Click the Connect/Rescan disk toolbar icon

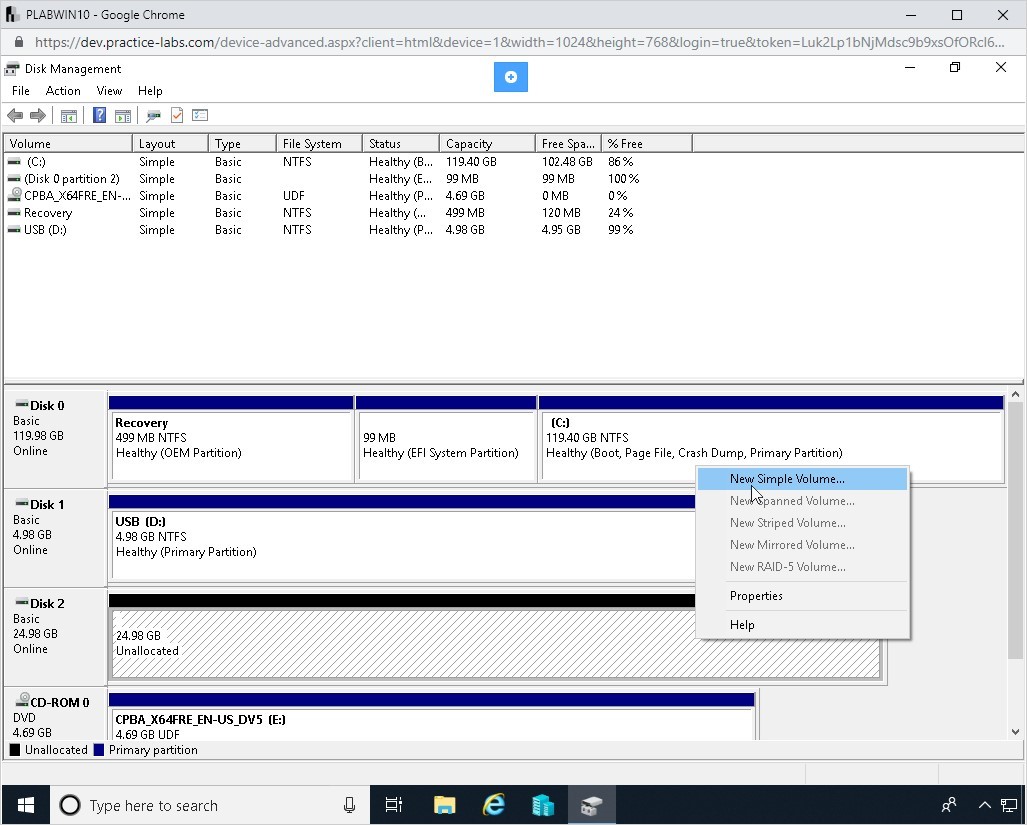(x=153, y=116)
